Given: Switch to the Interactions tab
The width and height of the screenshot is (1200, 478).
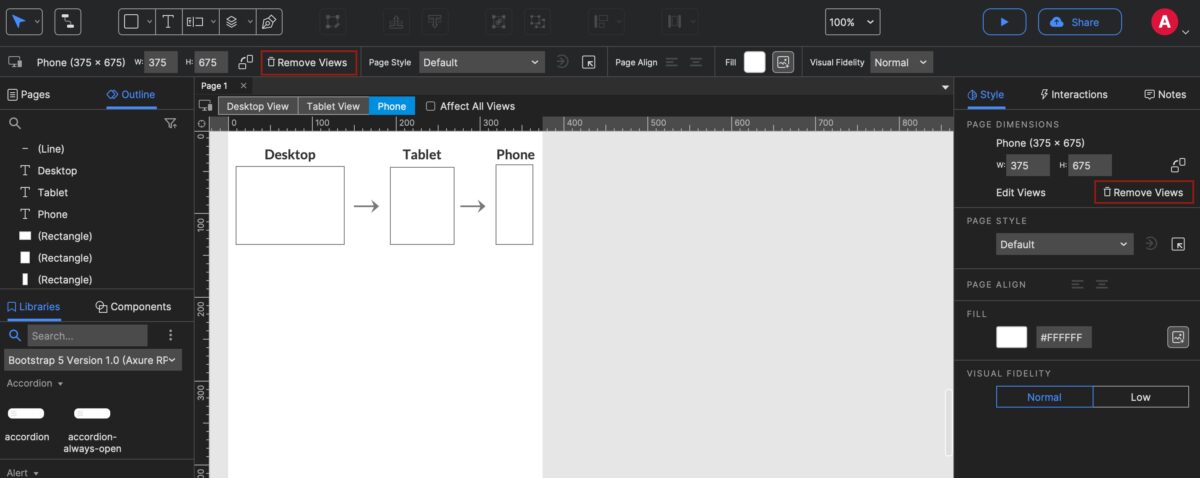Looking at the screenshot, I should (1074, 94).
